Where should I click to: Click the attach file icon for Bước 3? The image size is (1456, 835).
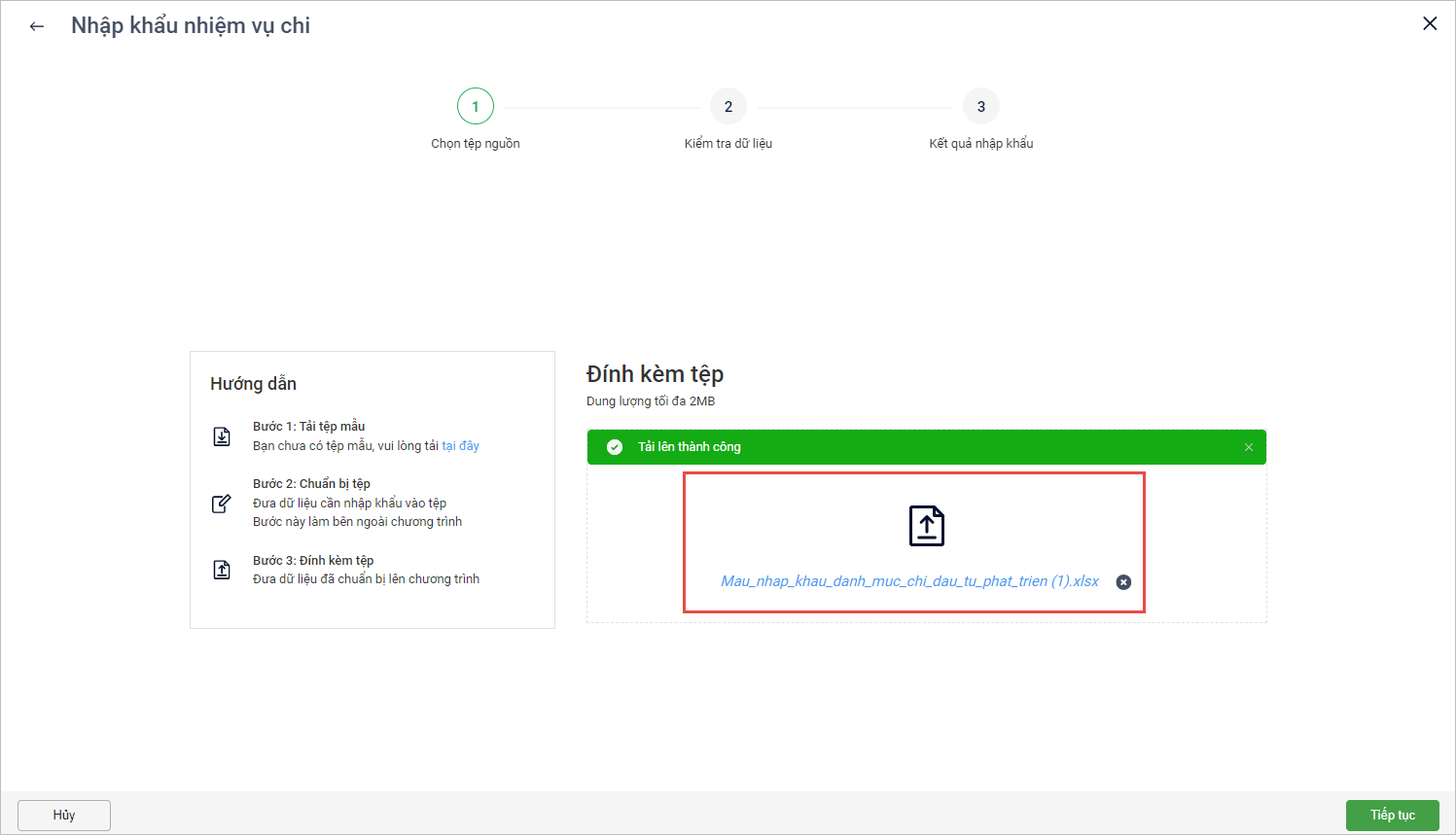(x=222, y=570)
